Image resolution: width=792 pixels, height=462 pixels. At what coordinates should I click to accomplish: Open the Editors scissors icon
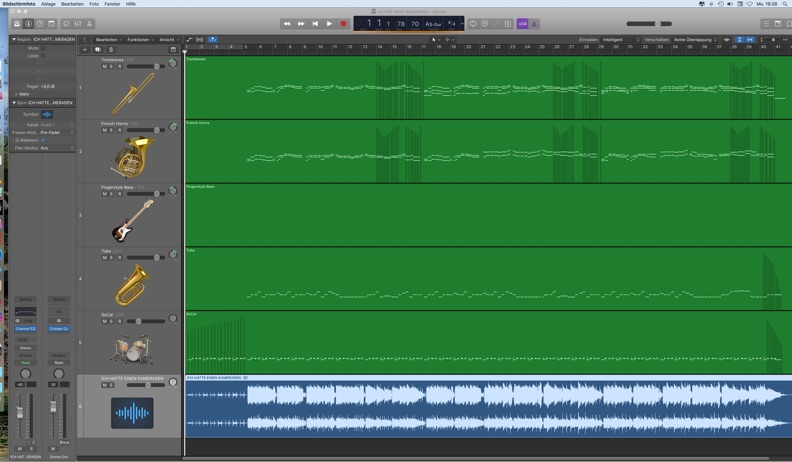[89, 24]
